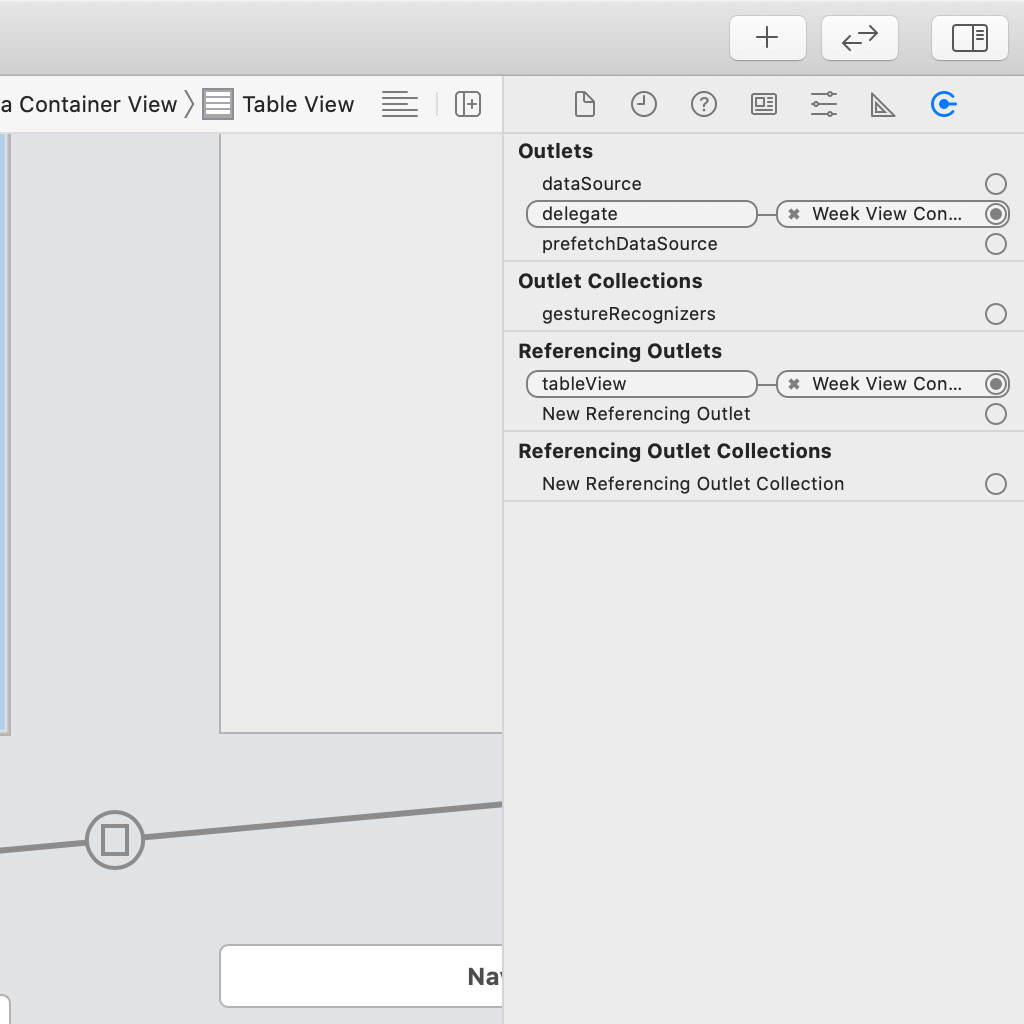
Task: Break the tableView referencing outlet connection
Action: click(792, 384)
